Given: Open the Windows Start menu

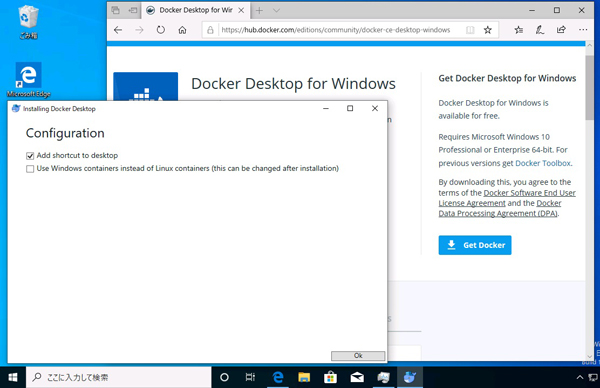Looking at the screenshot, I should coord(13,377).
